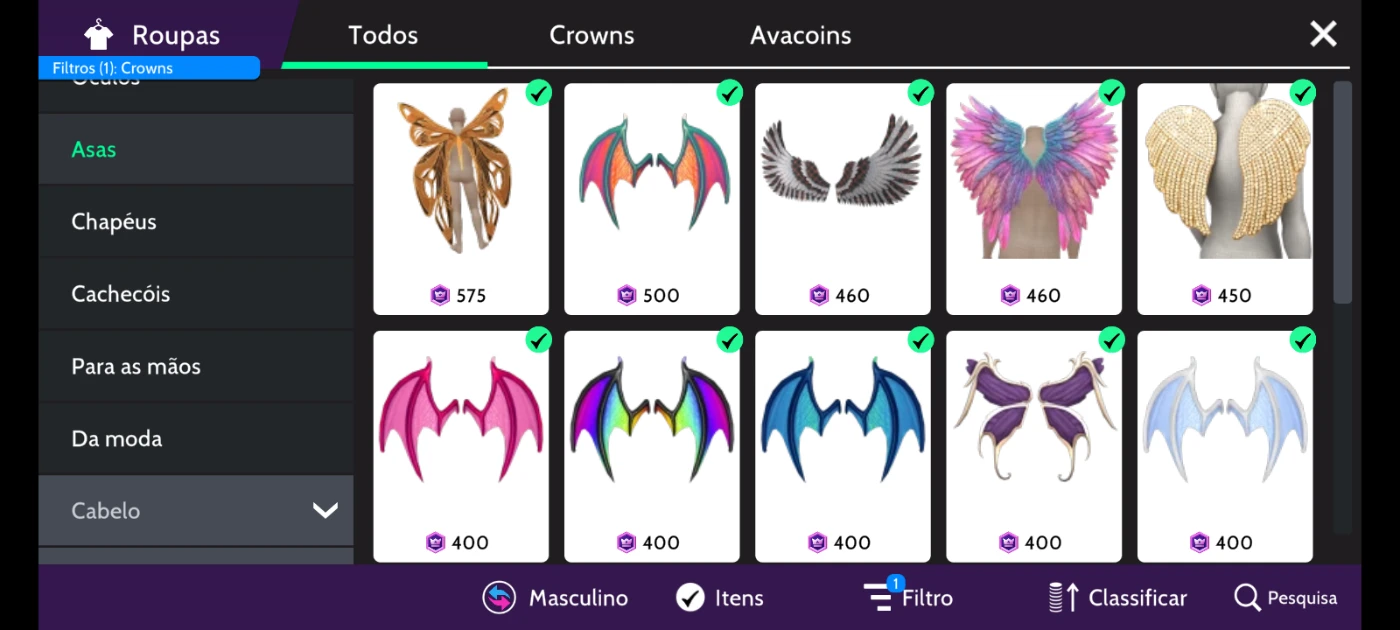The image size is (1400, 630).
Task: Expand the Cabelo category chevron
Action: point(325,511)
